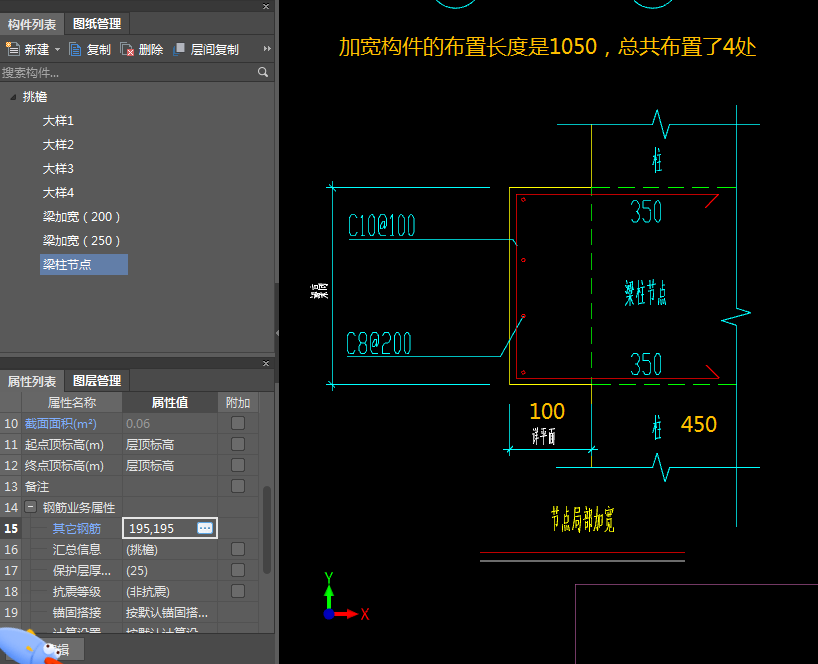This screenshot has width=818, height=664.
Task: Select row 15 number cell
Action: click(x=11, y=528)
